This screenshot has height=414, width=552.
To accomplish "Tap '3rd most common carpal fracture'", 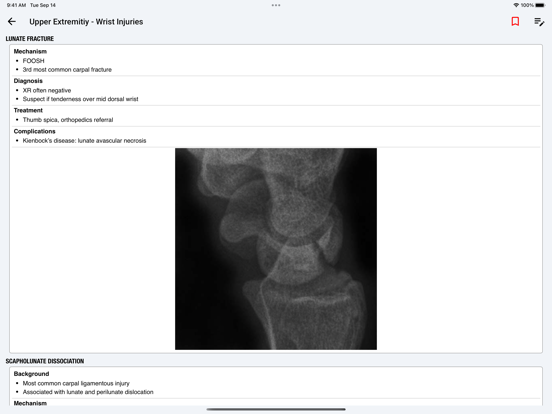I will 67,70.
